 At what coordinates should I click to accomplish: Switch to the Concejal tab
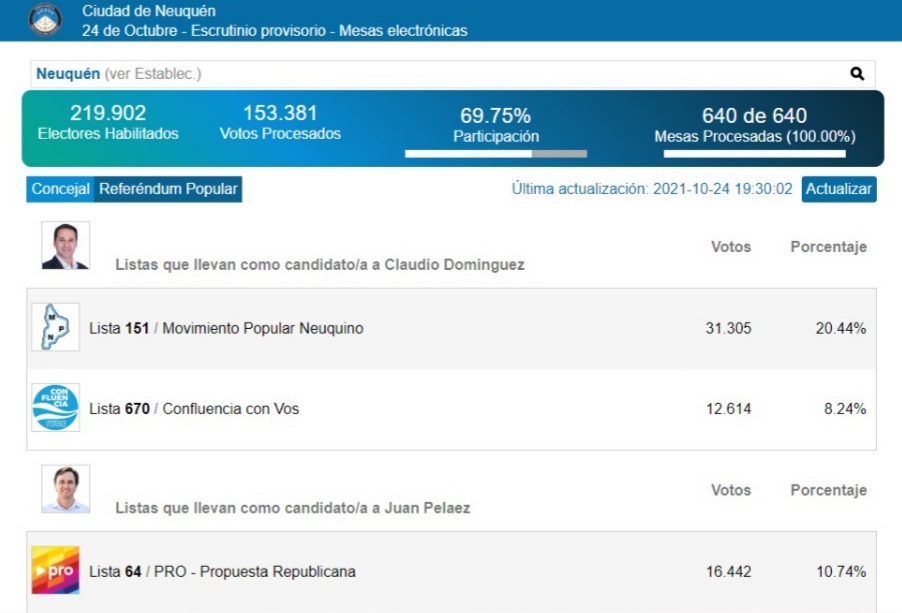click(x=60, y=189)
